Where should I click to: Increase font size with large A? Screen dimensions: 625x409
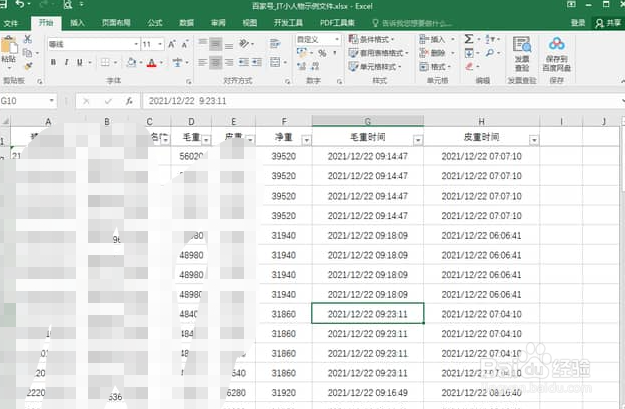coord(171,44)
